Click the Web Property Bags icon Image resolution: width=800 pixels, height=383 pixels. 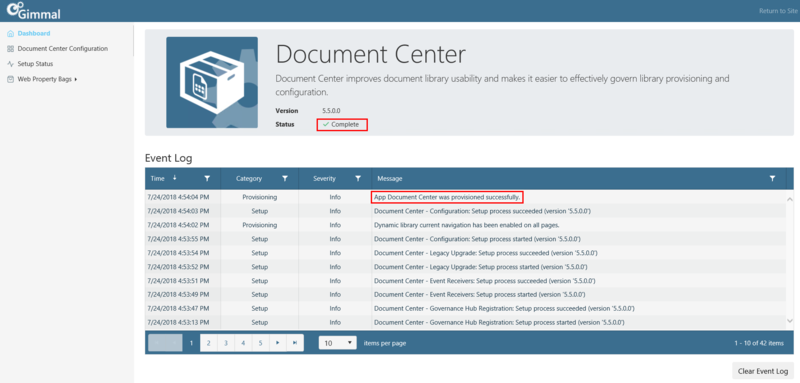click(11, 80)
